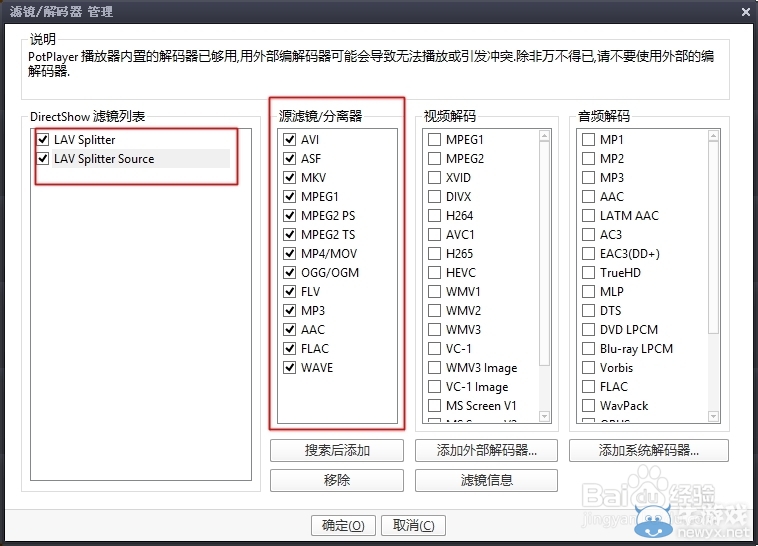Enable H264 video decoder checkbox
758x546 pixels.
(x=435, y=216)
